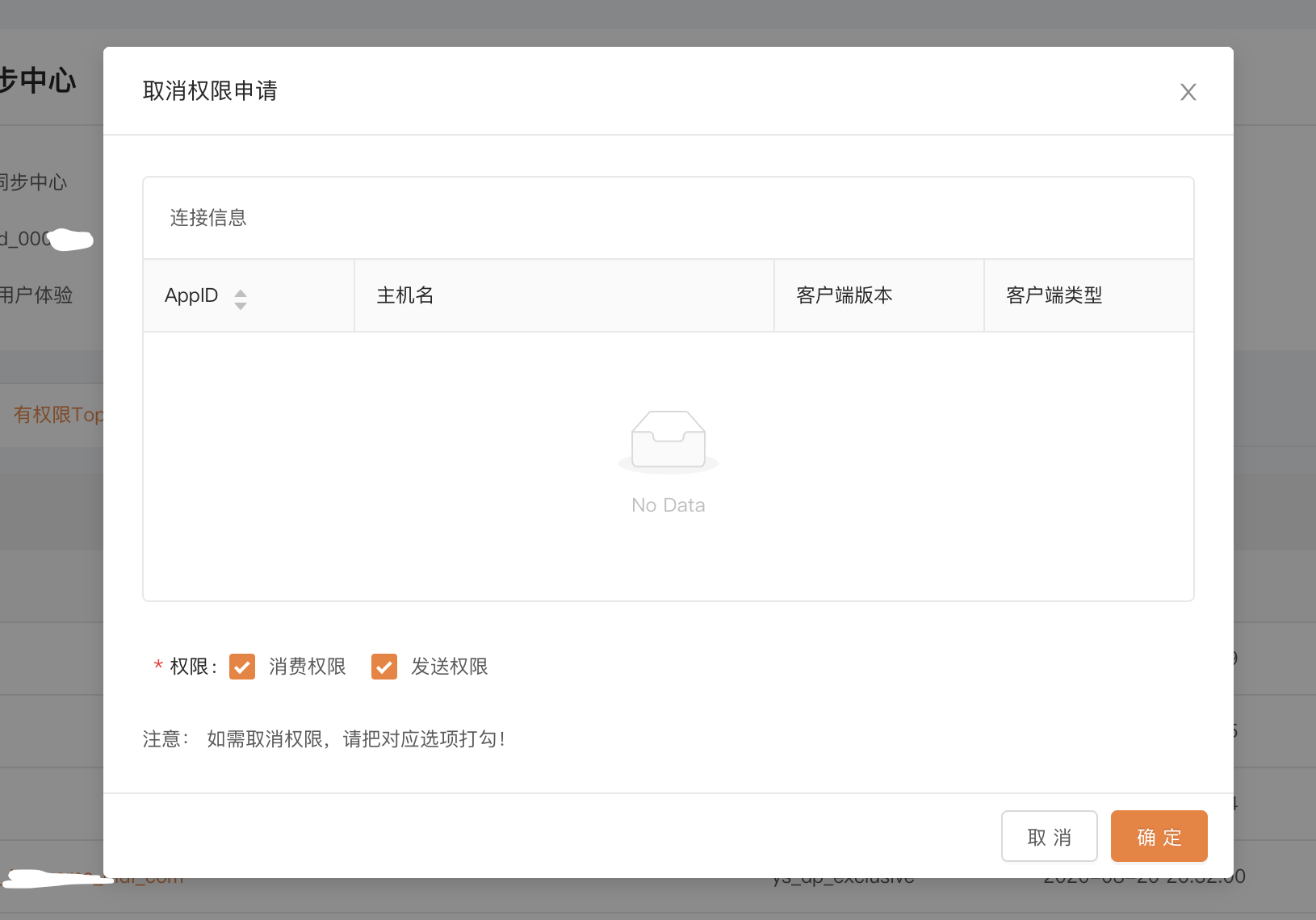The height and width of the screenshot is (920, 1316).
Task: Click the descending sort arrow beside AppID
Action: click(241, 306)
